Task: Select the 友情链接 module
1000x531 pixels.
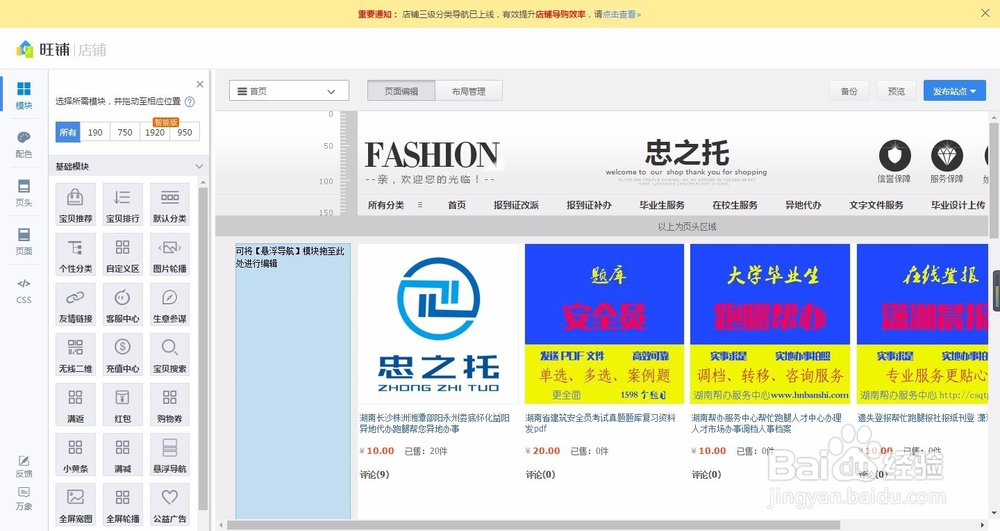Action: (75, 304)
